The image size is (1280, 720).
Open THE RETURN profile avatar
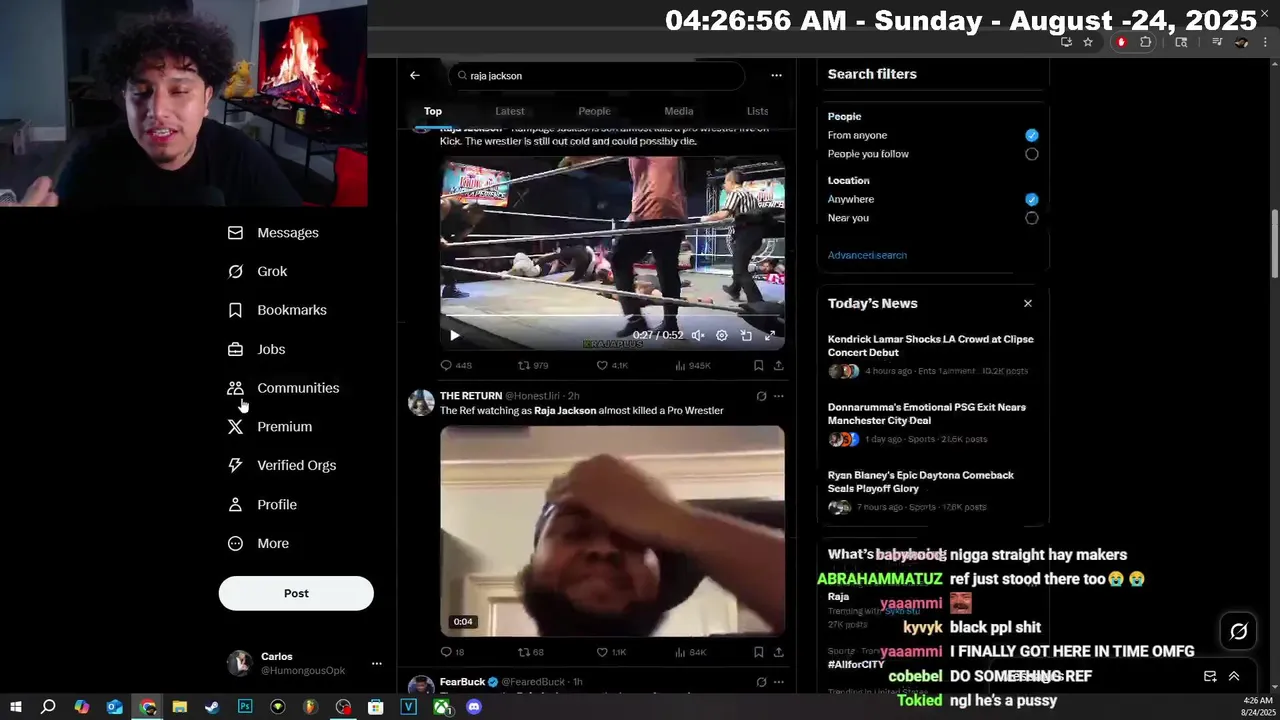click(421, 402)
